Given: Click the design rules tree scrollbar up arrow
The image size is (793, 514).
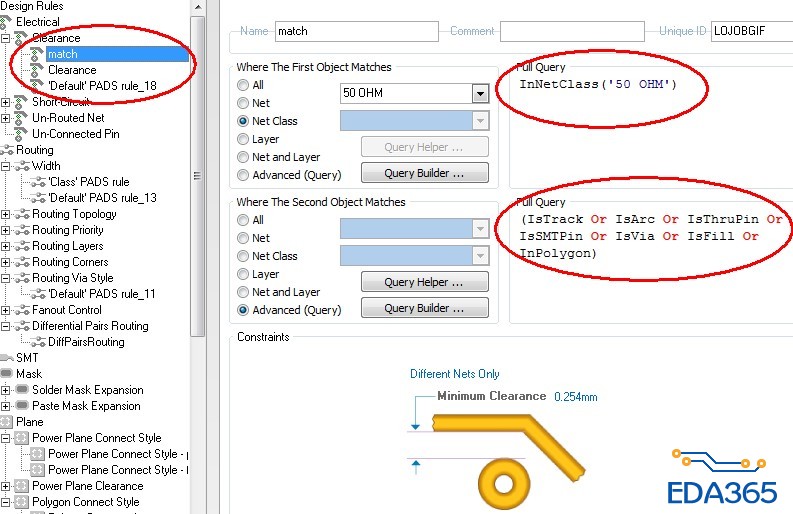Looking at the screenshot, I should (198, 7).
